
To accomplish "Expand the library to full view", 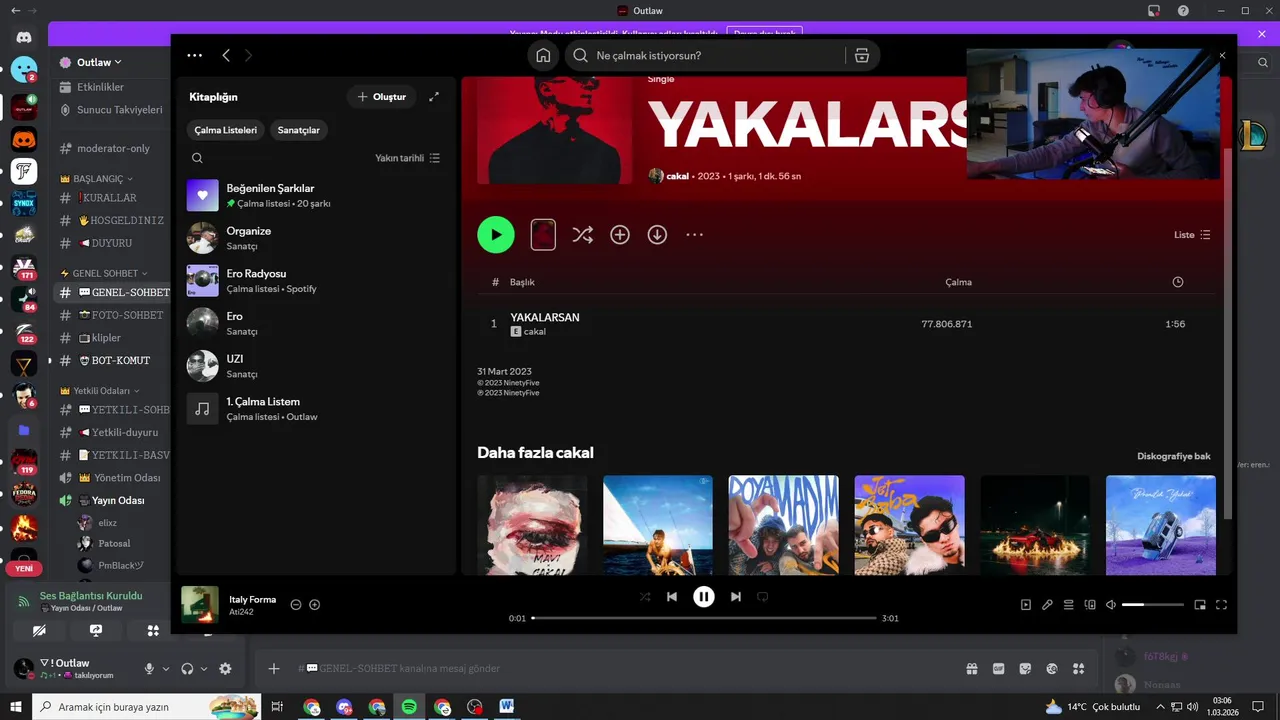I will (434, 97).
